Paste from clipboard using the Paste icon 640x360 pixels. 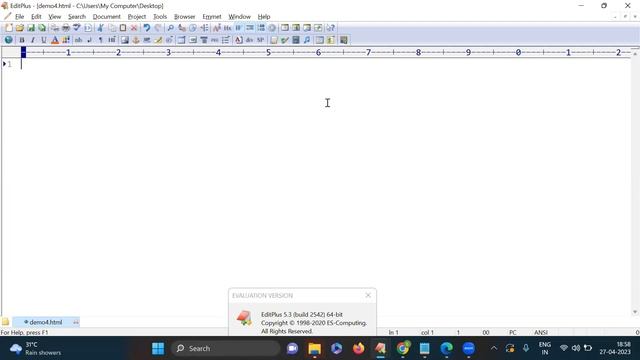coord(122,28)
